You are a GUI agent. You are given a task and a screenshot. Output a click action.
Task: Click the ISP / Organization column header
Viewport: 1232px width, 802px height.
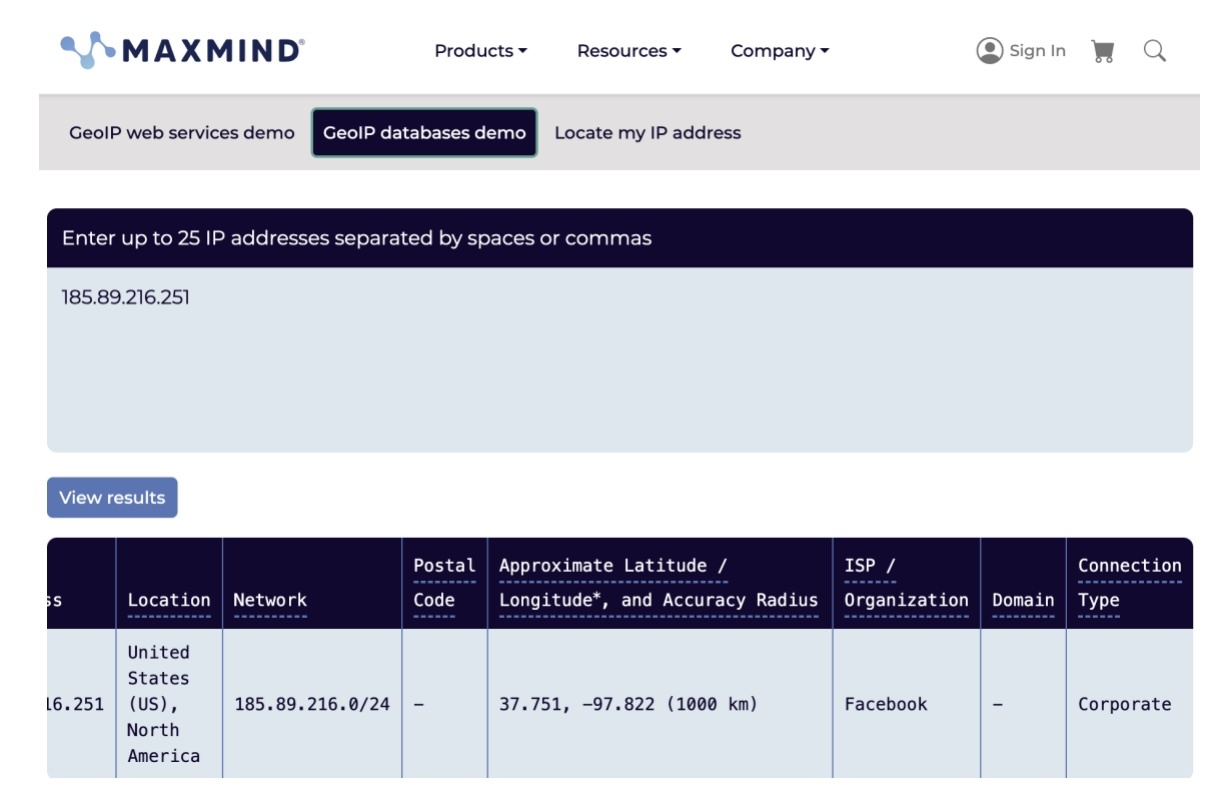906,583
